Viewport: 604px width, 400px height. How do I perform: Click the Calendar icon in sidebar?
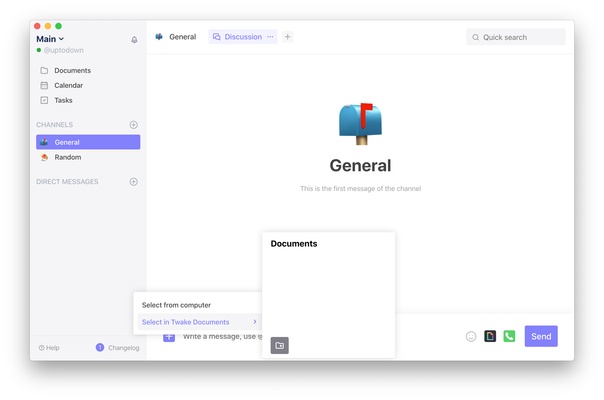(x=44, y=85)
